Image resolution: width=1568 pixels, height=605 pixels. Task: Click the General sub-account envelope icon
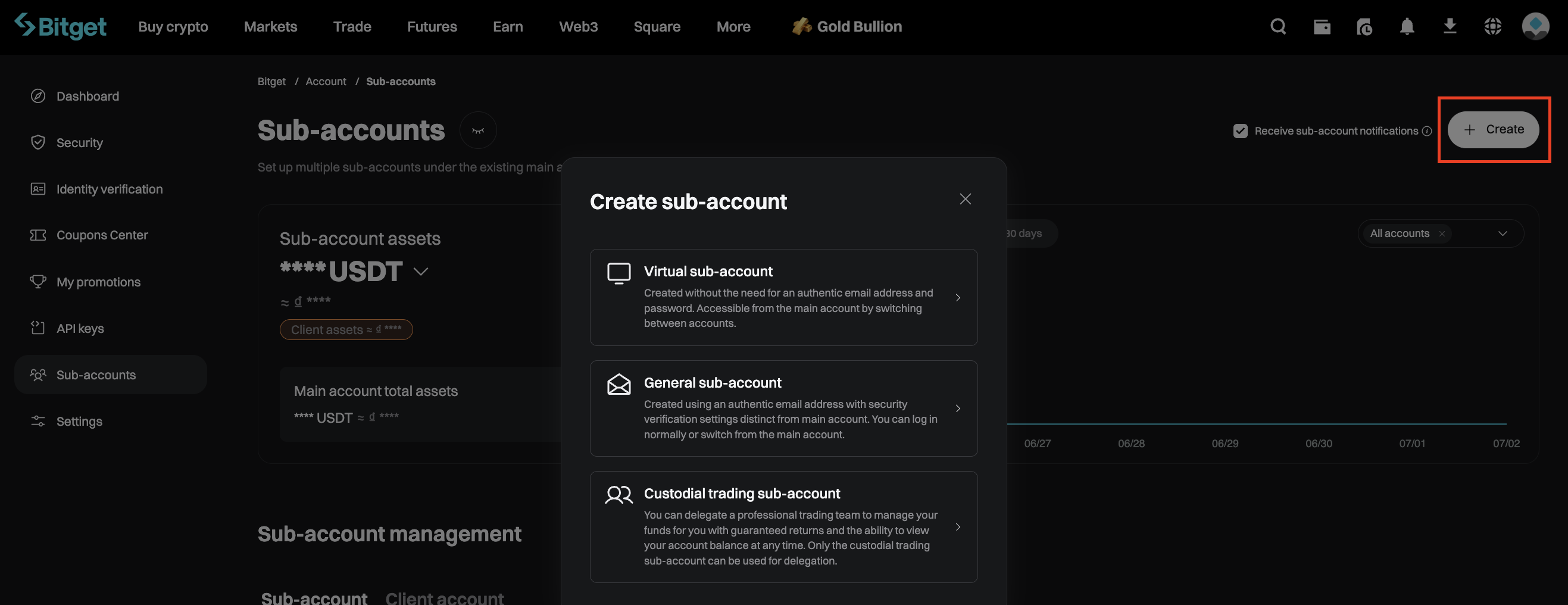click(x=619, y=385)
